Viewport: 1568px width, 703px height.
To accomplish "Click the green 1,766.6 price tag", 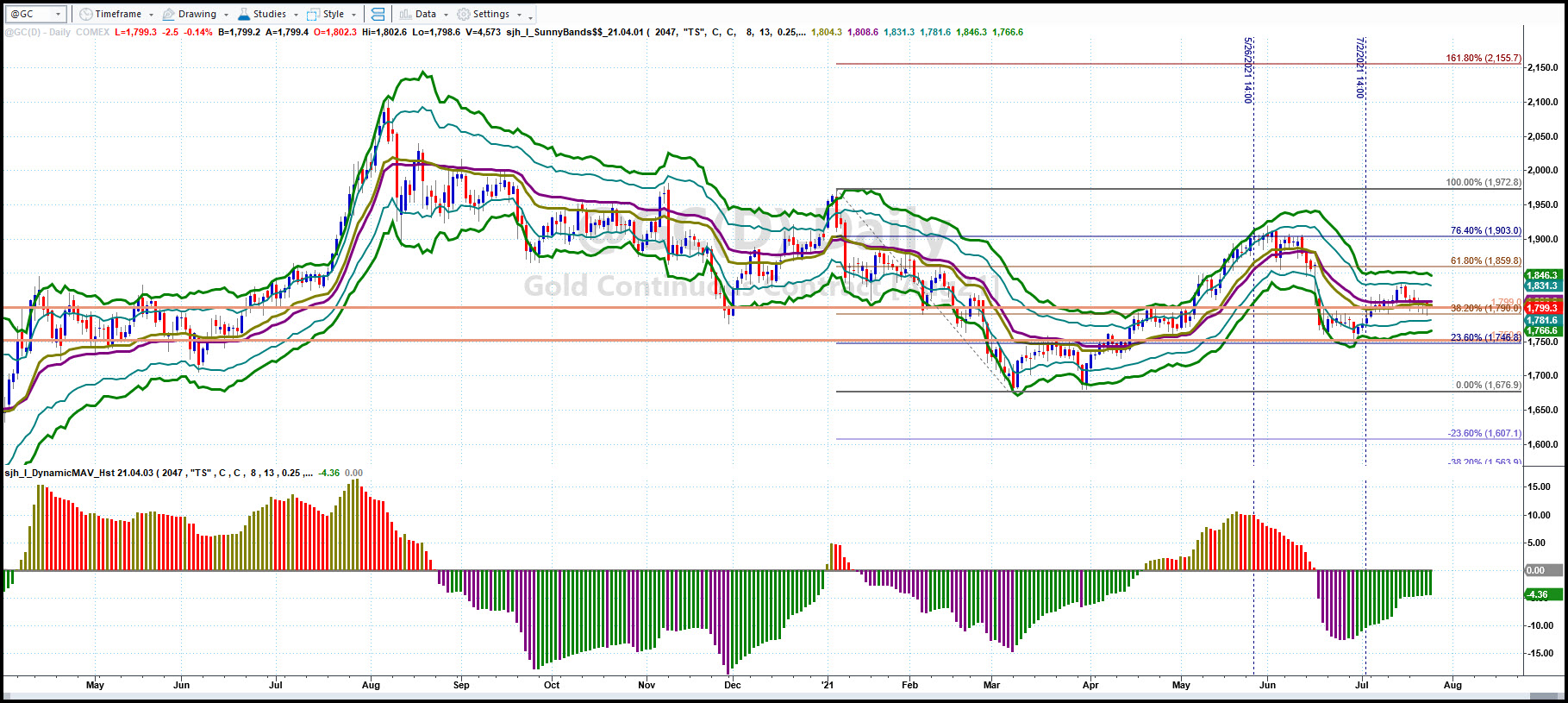I will pos(1543,330).
